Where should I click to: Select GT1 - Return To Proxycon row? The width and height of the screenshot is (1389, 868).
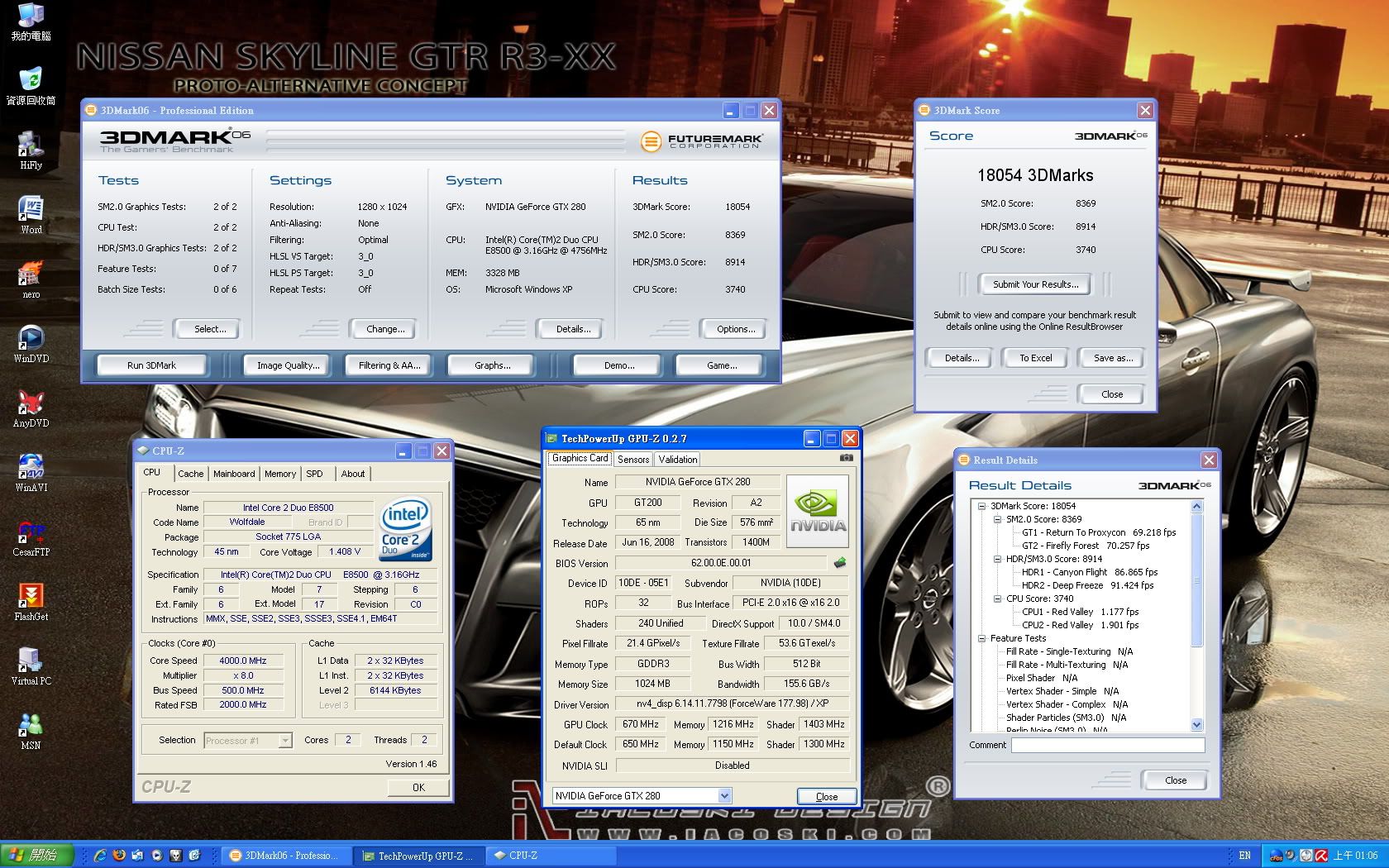(x=1099, y=532)
